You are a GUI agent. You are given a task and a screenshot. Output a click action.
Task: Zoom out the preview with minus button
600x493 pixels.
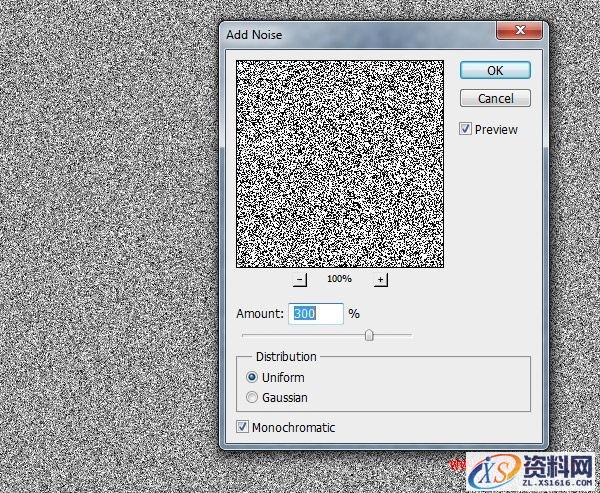click(300, 280)
